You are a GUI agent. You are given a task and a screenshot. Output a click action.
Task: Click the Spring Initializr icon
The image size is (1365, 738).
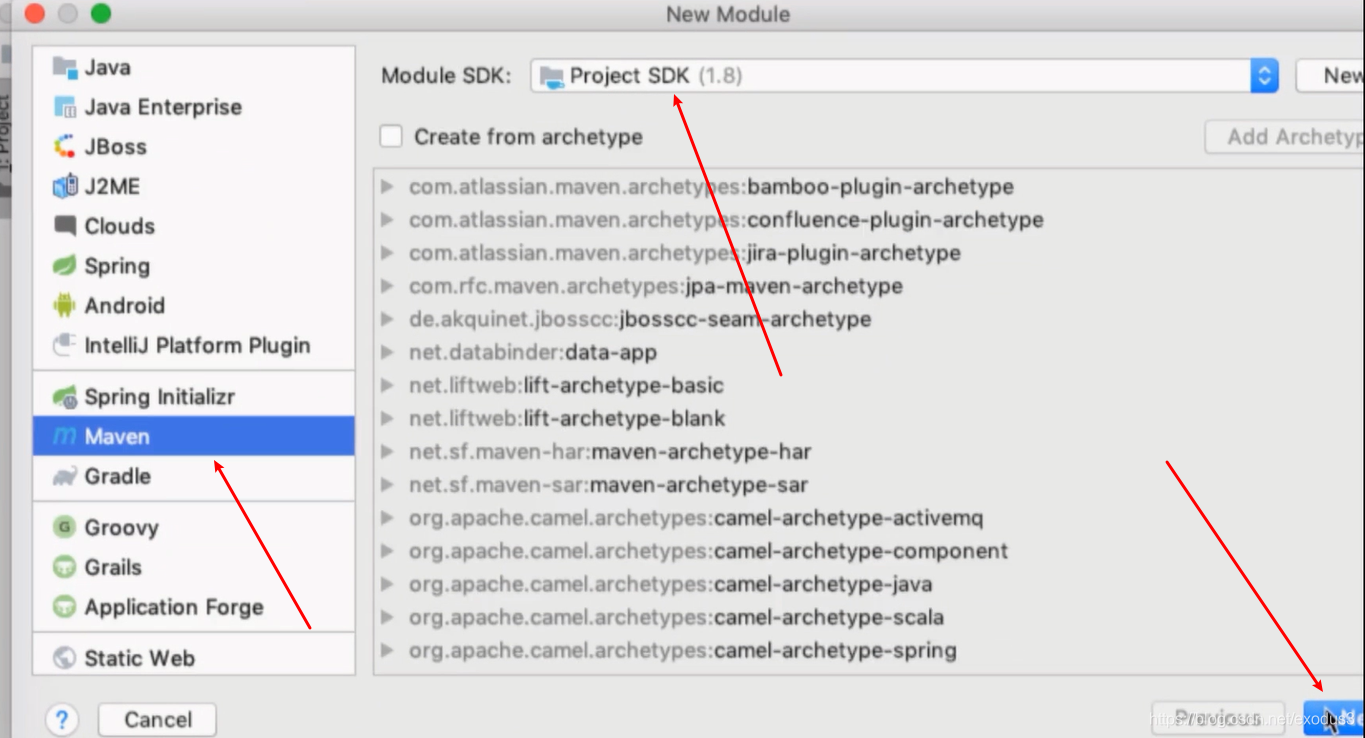pos(65,397)
